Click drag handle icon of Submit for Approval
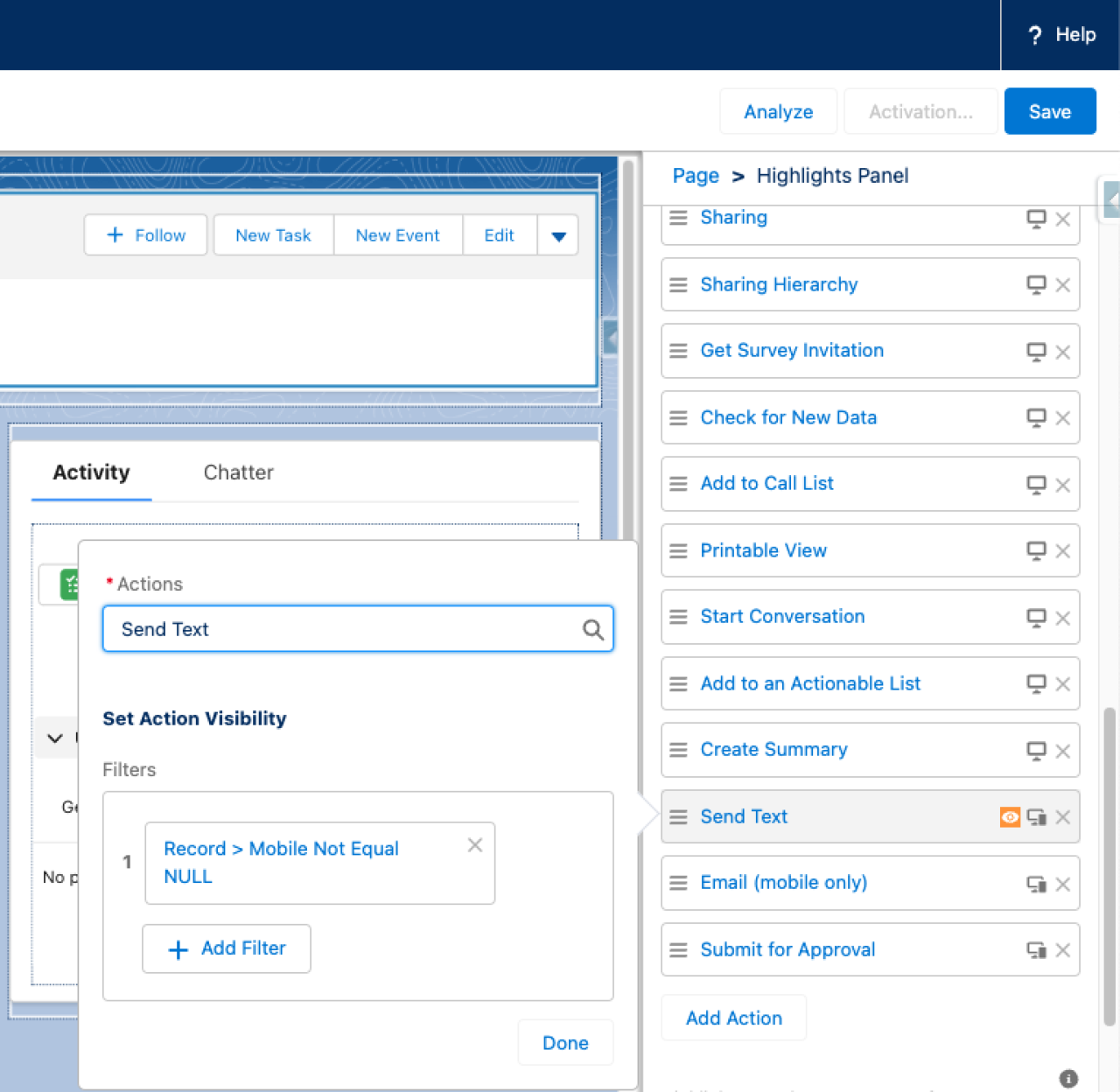Image resolution: width=1120 pixels, height=1092 pixels. 678,950
